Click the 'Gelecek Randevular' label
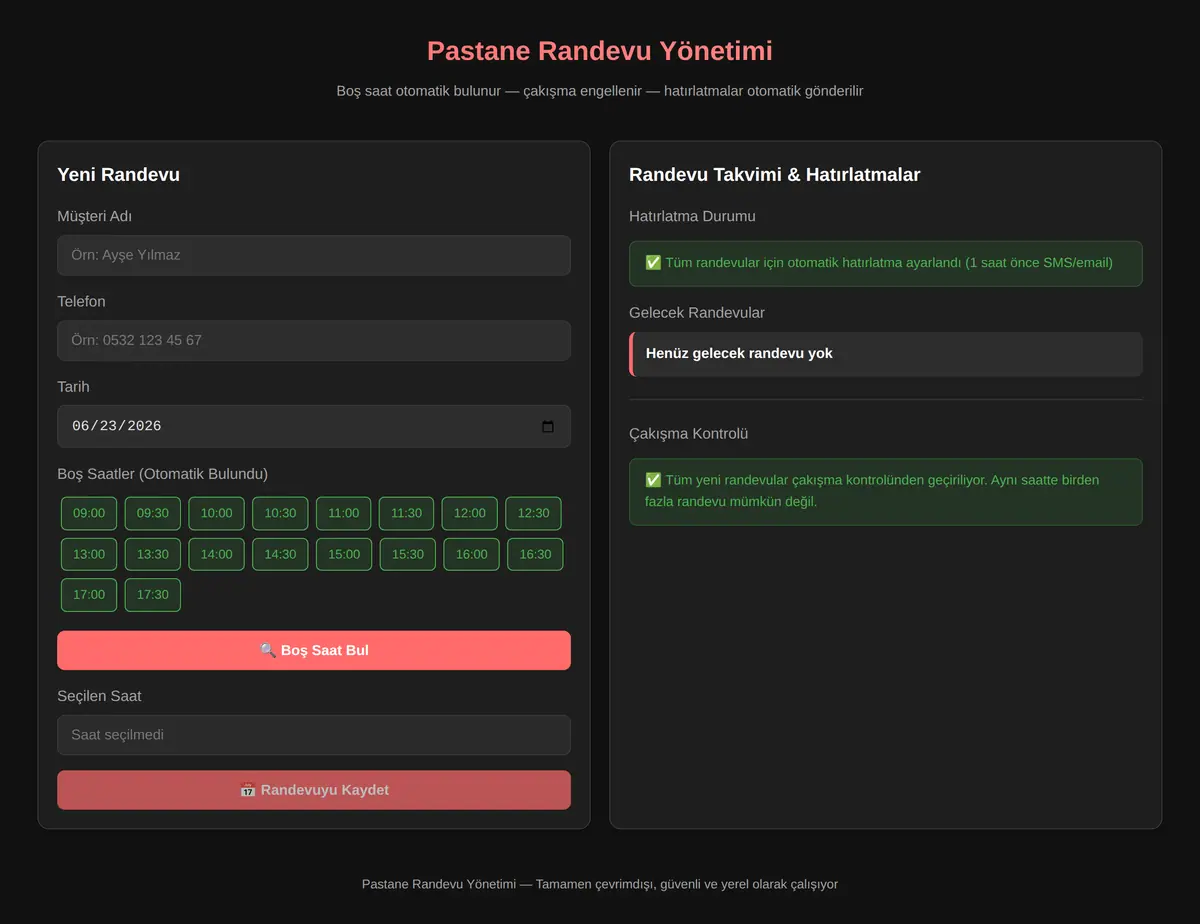This screenshot has width=1200, height=924. tap(697, 313)
